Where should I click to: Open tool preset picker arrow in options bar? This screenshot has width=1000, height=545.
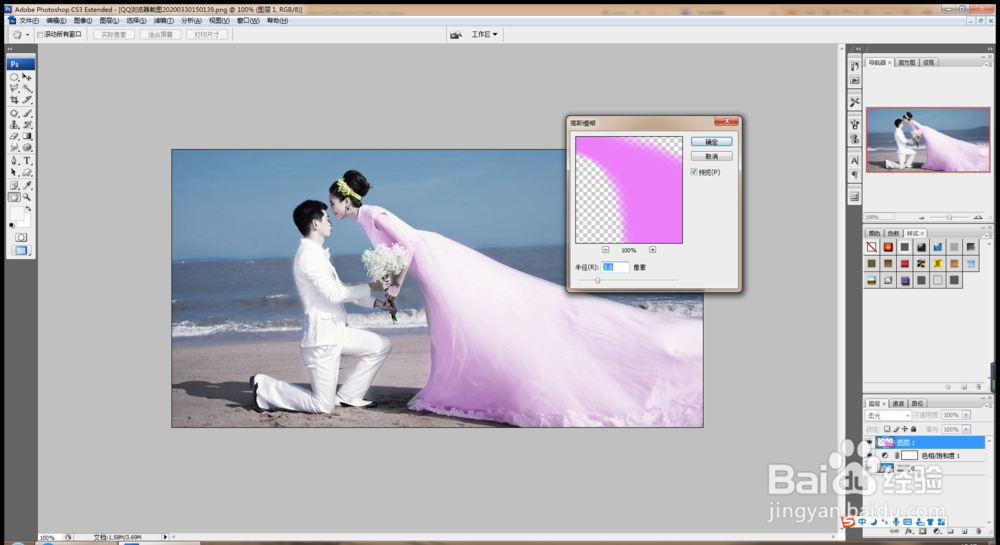27,35
